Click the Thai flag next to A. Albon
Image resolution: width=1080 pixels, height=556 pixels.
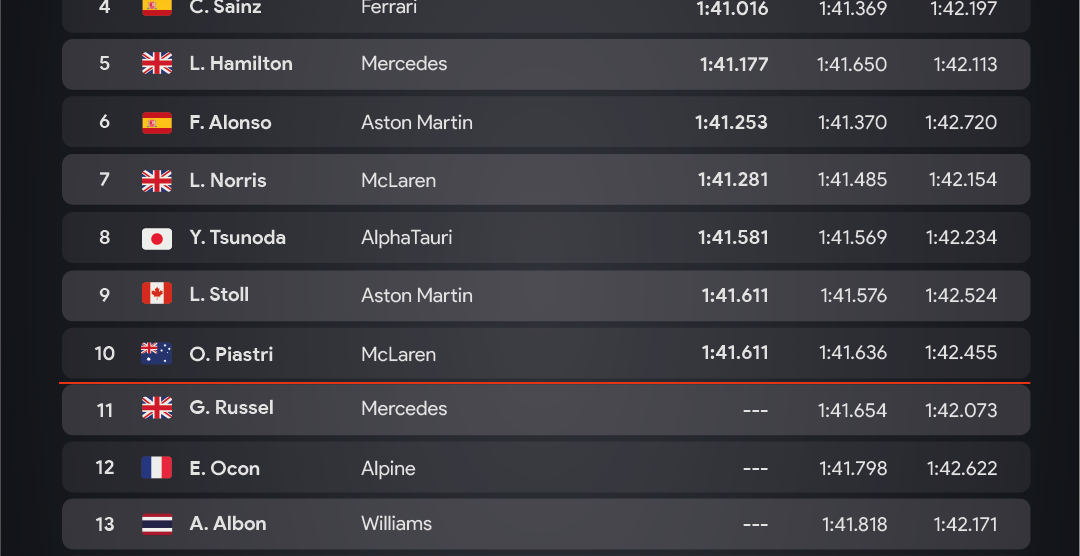[x=157, y=524]
